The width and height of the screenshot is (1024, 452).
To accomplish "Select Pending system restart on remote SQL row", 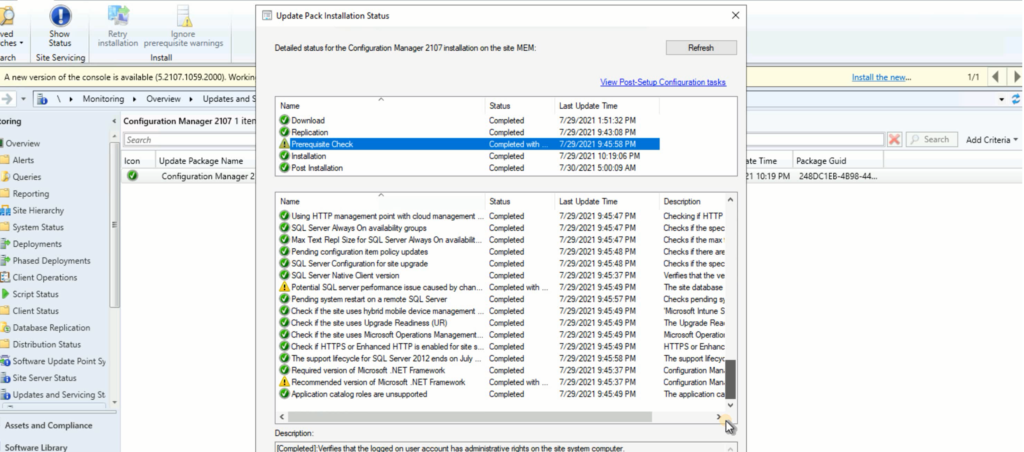I will click(502, 299).
